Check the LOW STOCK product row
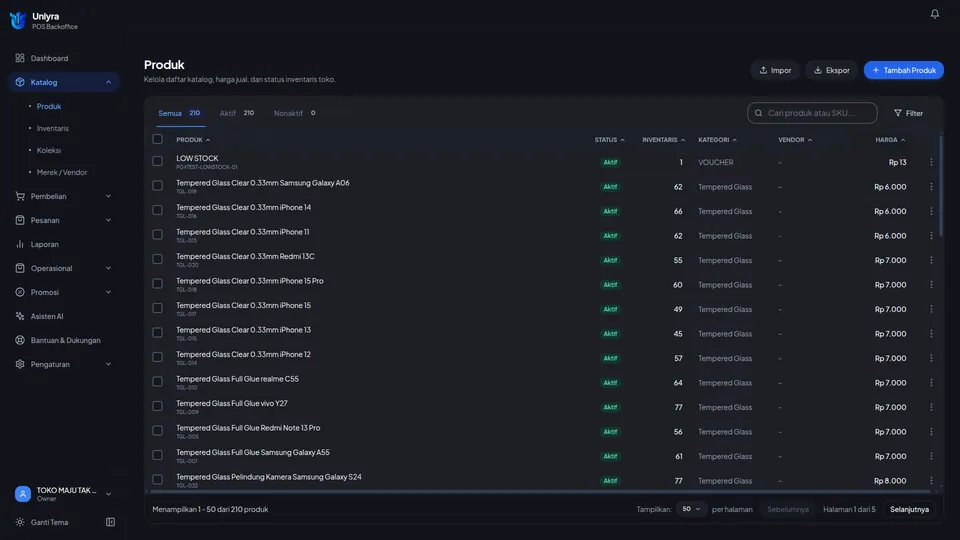The width and height of the screenshot is (960, 540). [157, 161]
